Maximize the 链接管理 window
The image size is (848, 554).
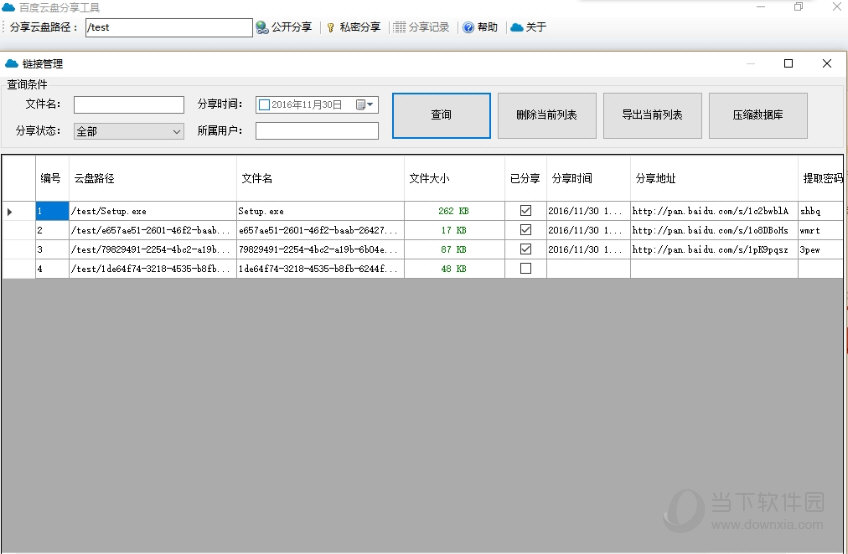coord(789,63)
